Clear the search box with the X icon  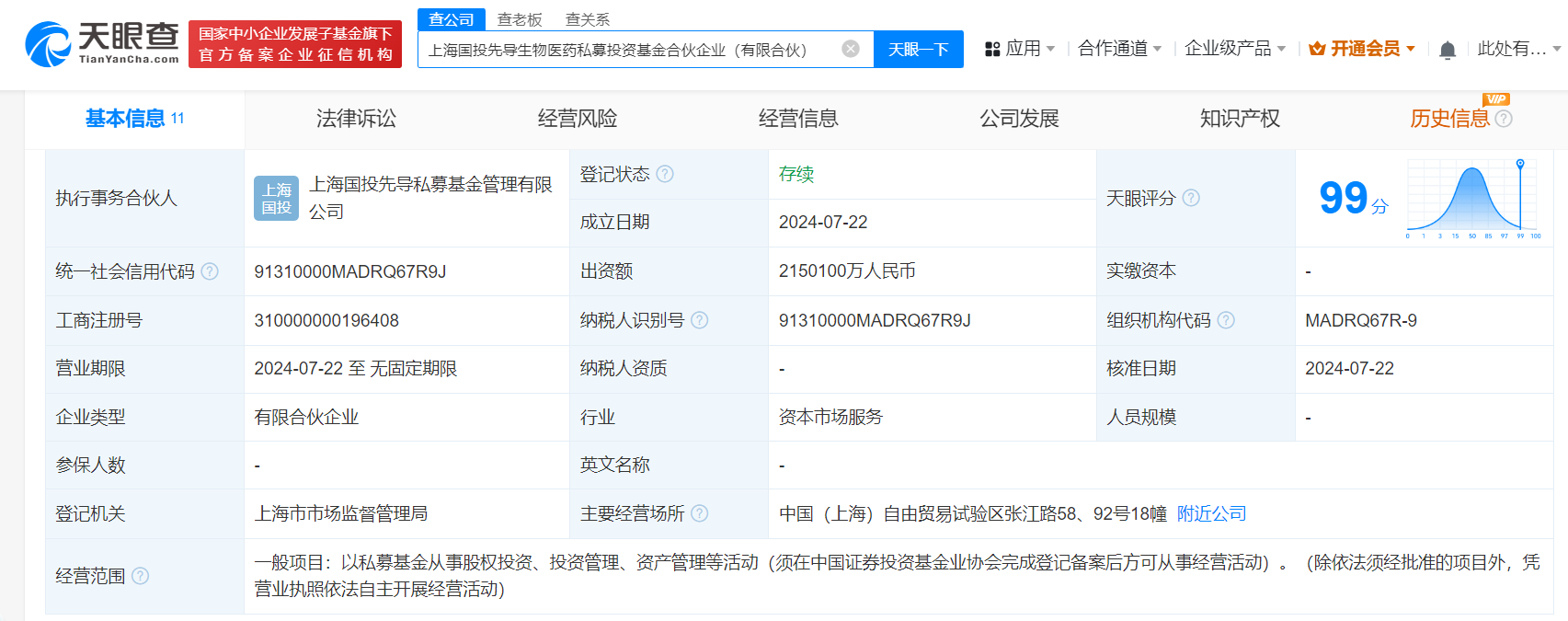tap(851, 49)
